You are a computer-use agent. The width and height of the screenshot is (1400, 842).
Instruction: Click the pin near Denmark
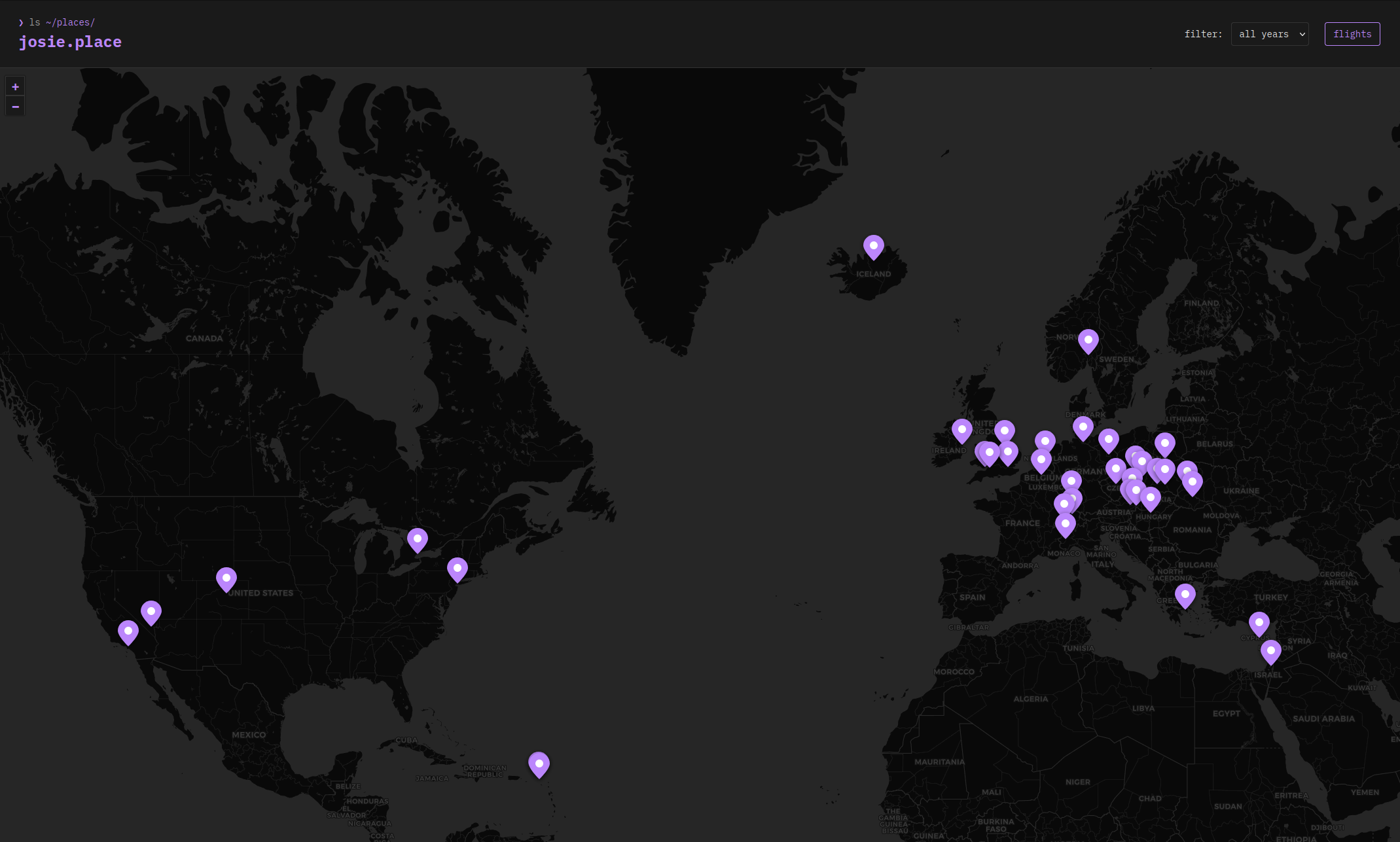(x=1083, y=428)
